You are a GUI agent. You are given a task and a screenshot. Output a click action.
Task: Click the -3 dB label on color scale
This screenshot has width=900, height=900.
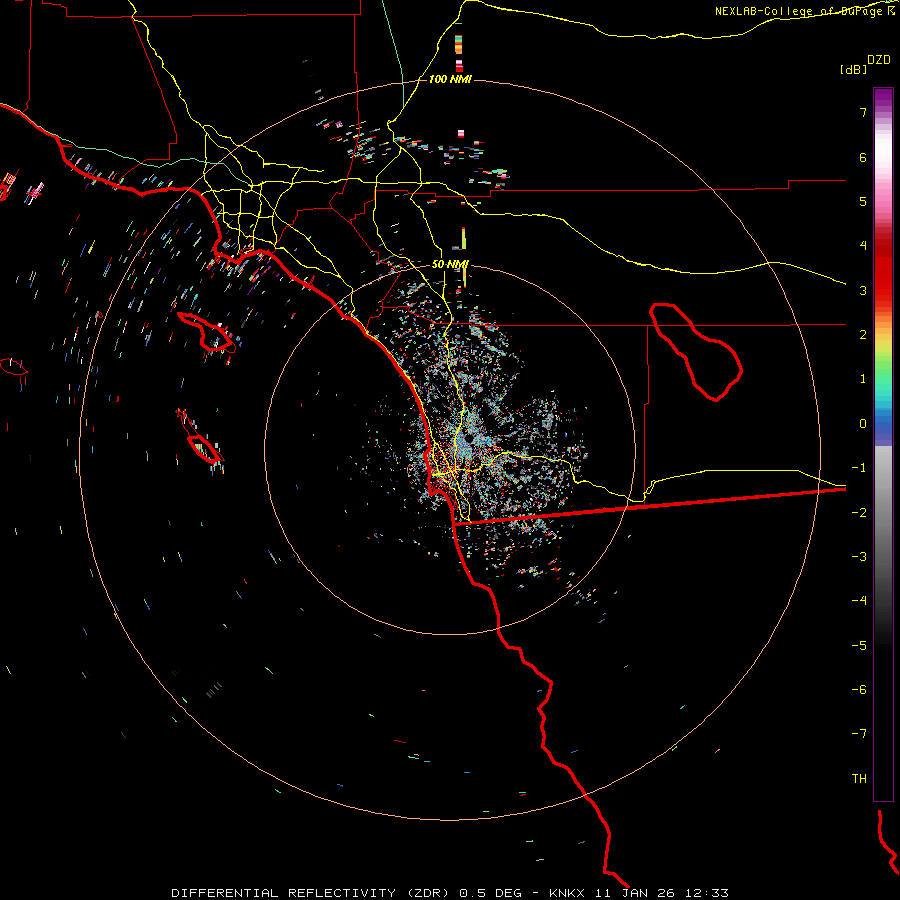(859, 557)
